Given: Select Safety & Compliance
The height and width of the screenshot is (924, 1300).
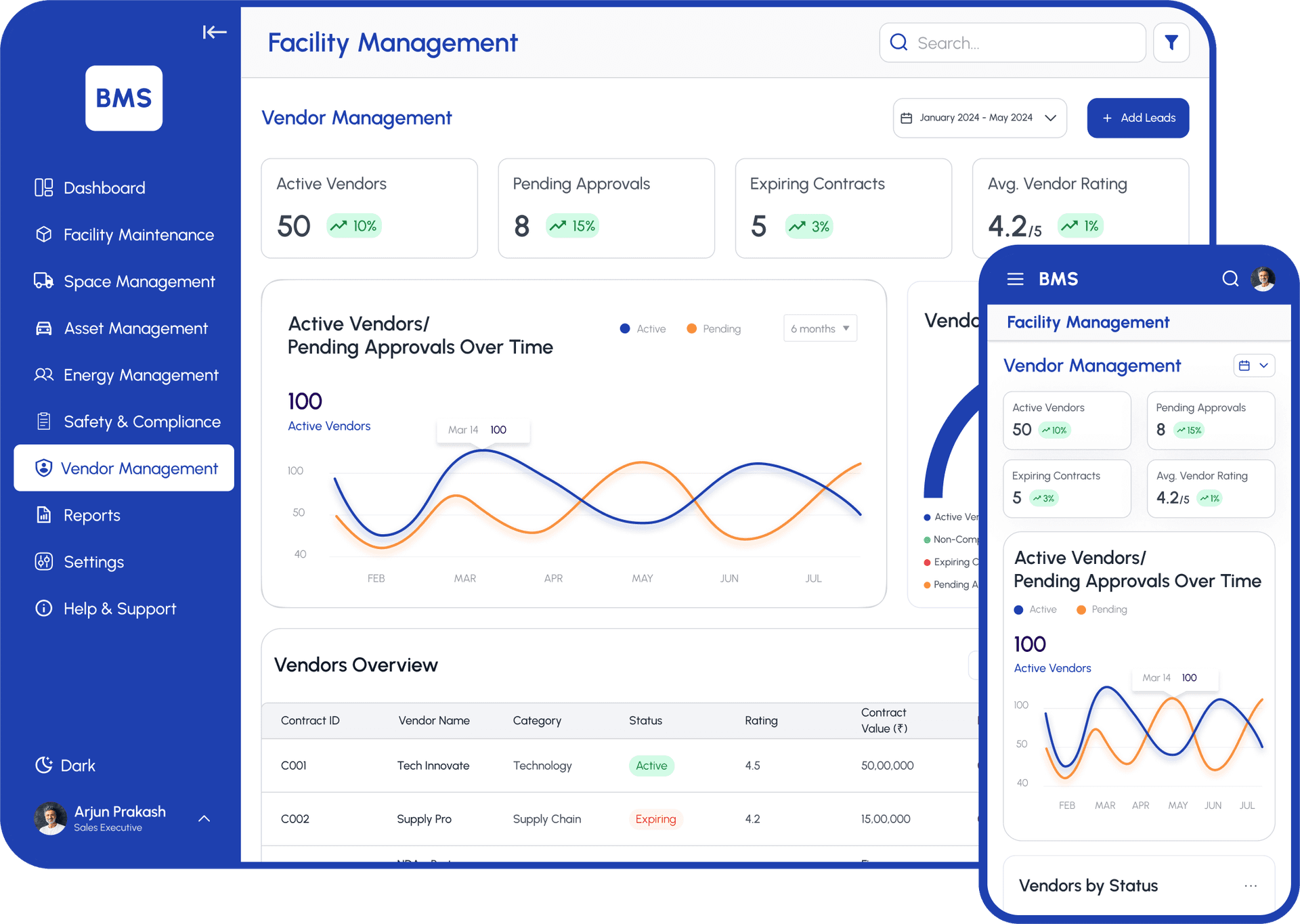Looking at the screenshot, I should point(142,421).
